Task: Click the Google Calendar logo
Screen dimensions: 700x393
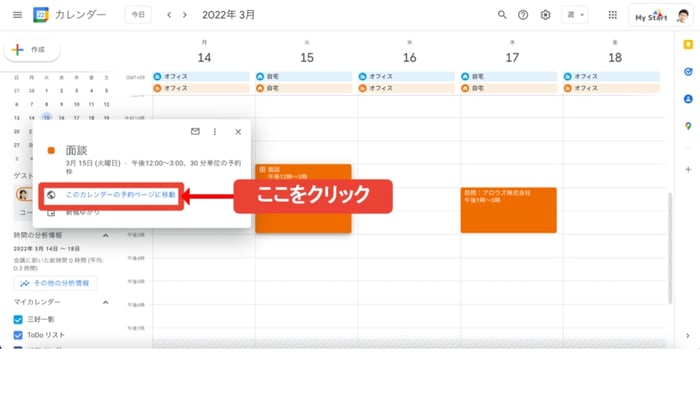Action: click(41, 15)
